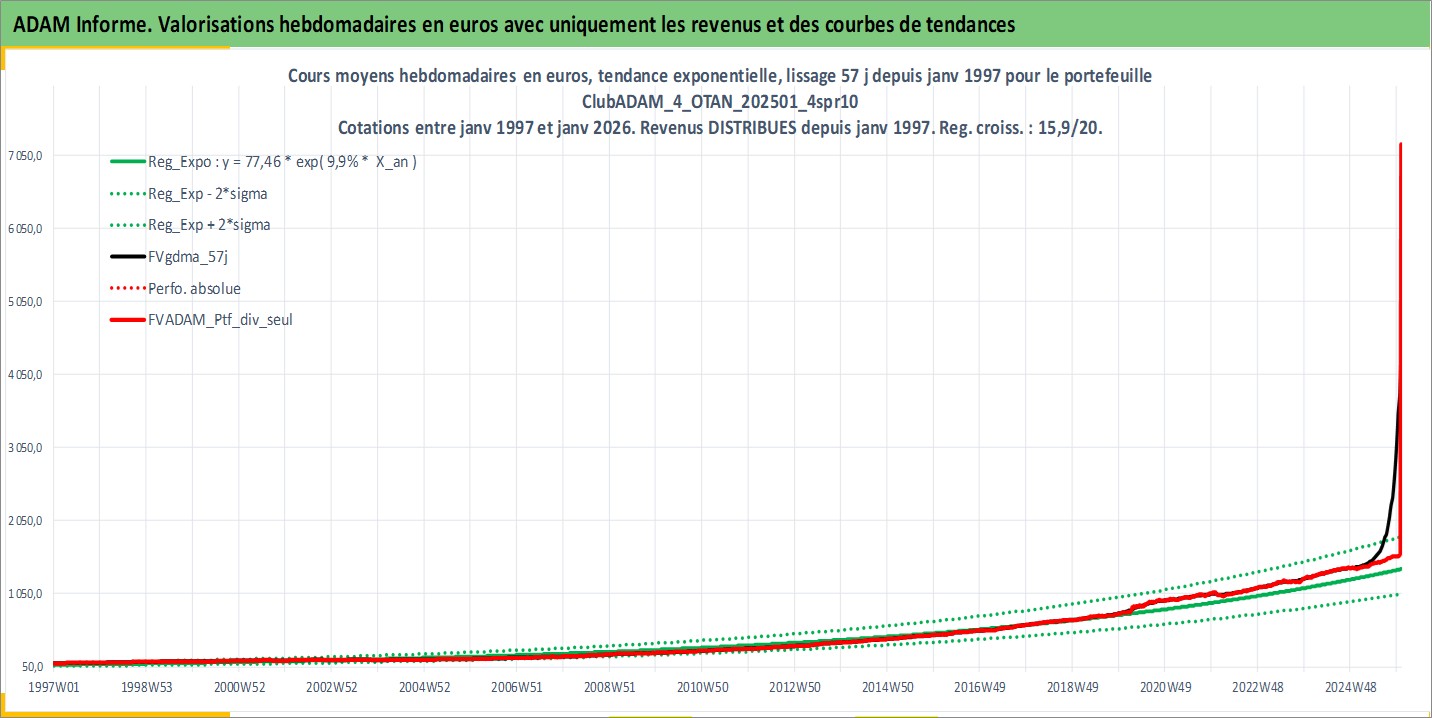Click the y-axis label 4 050,0
Image resolution: width=1432 pixels, height=718 pixels.
click(26, 375)
